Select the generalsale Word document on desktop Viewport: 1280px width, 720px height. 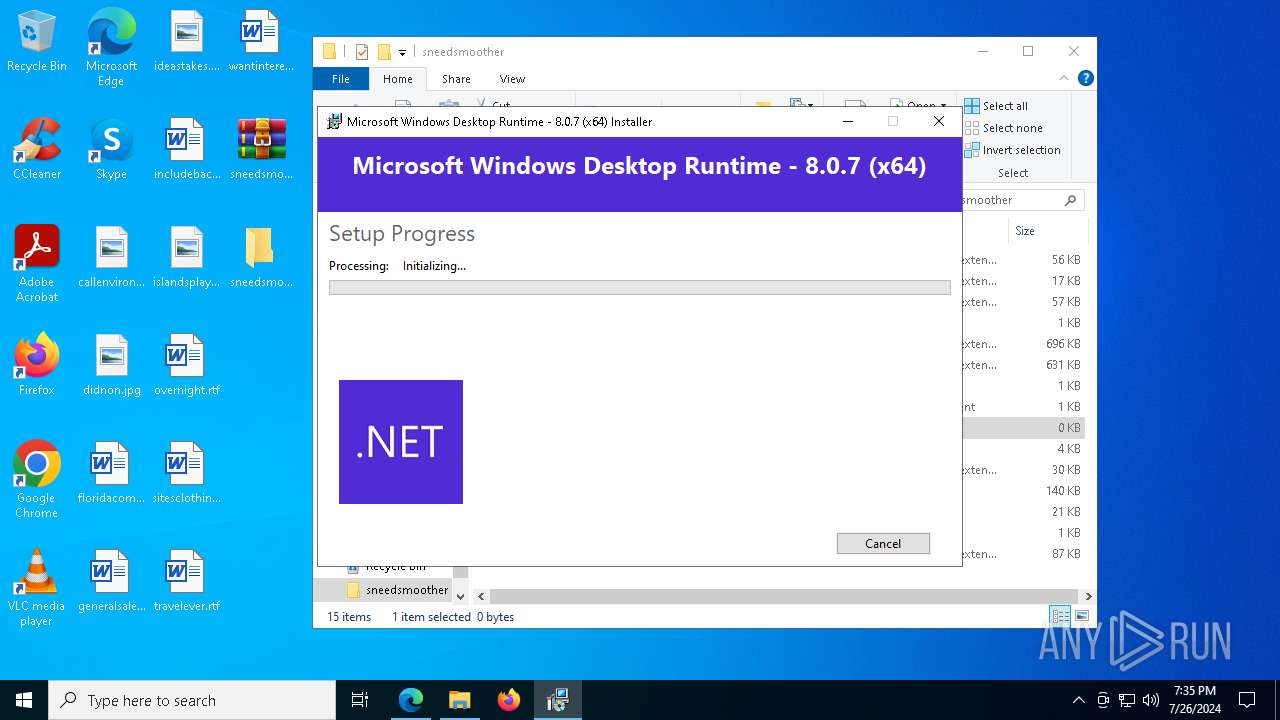tap(111, 581)
